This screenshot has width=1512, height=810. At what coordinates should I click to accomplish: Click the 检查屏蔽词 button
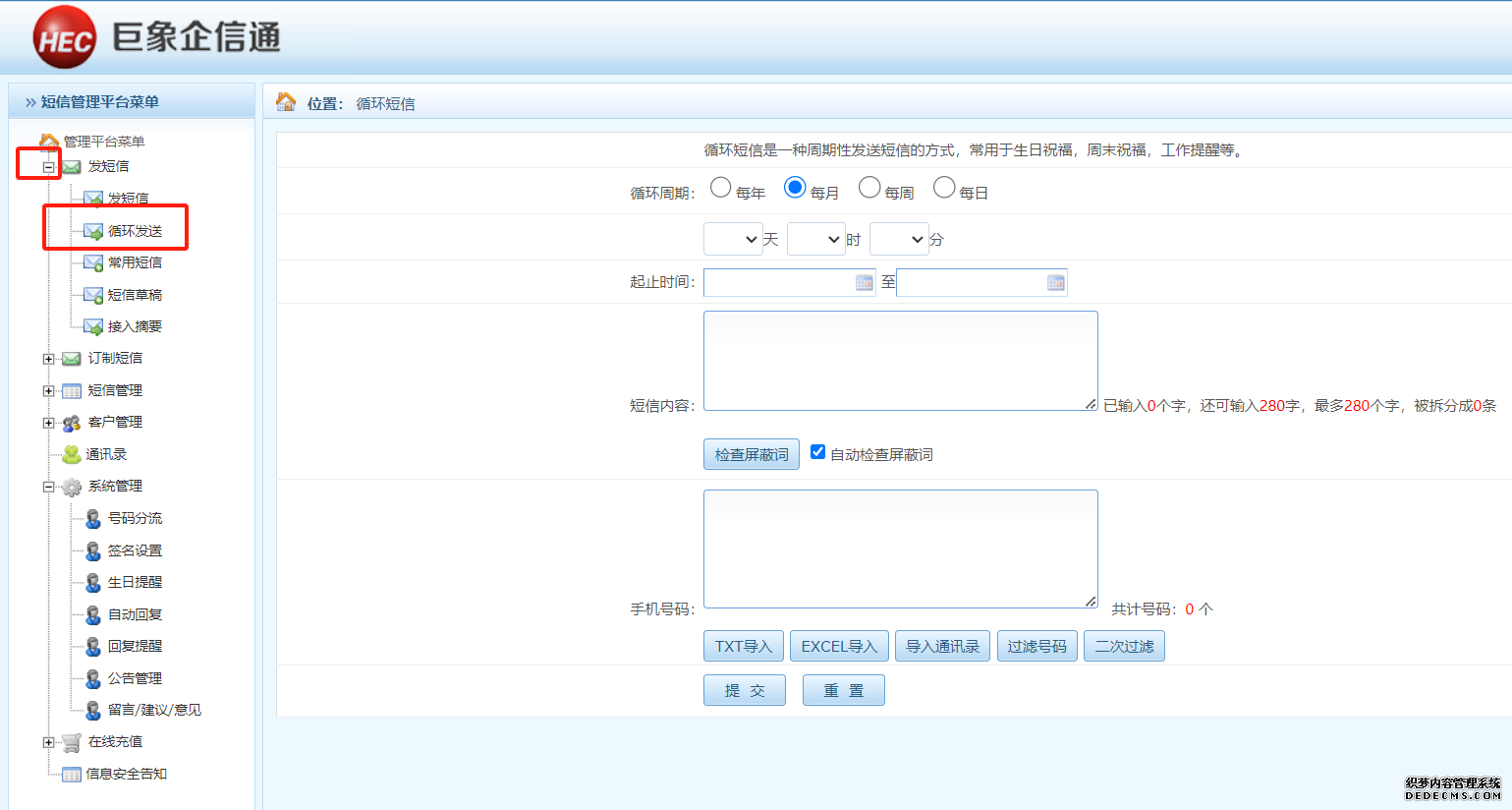click(751, 454)
